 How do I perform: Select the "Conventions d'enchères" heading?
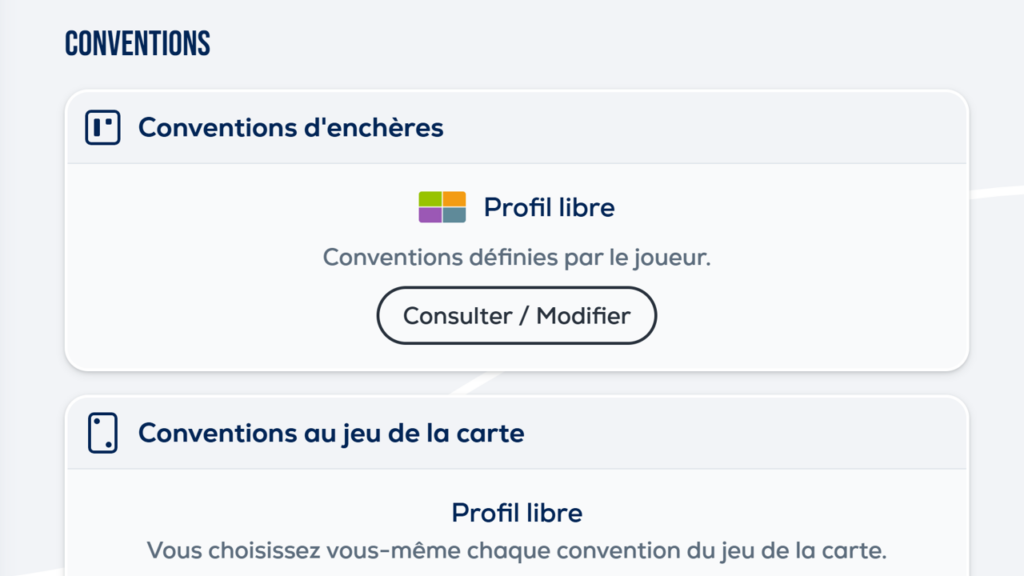coord(290,127)
